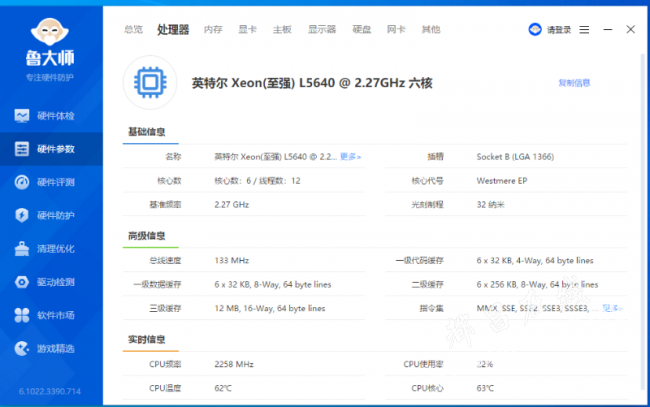The width and height of the screenshot is (650, 407).
Task: Open 软件市场 software market icon
Action: coord(22,315)
